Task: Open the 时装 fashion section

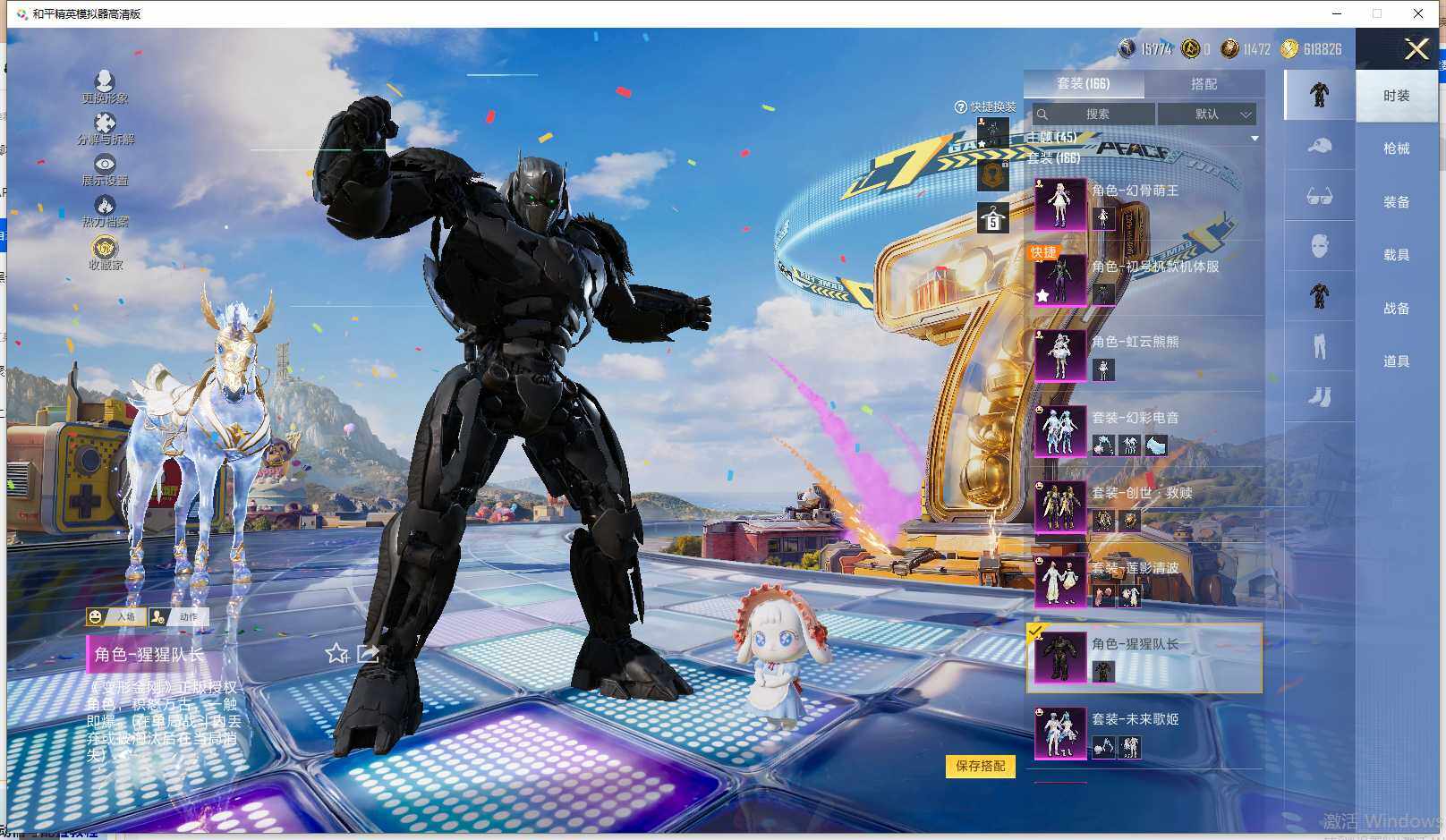Action: point(1396,96)
